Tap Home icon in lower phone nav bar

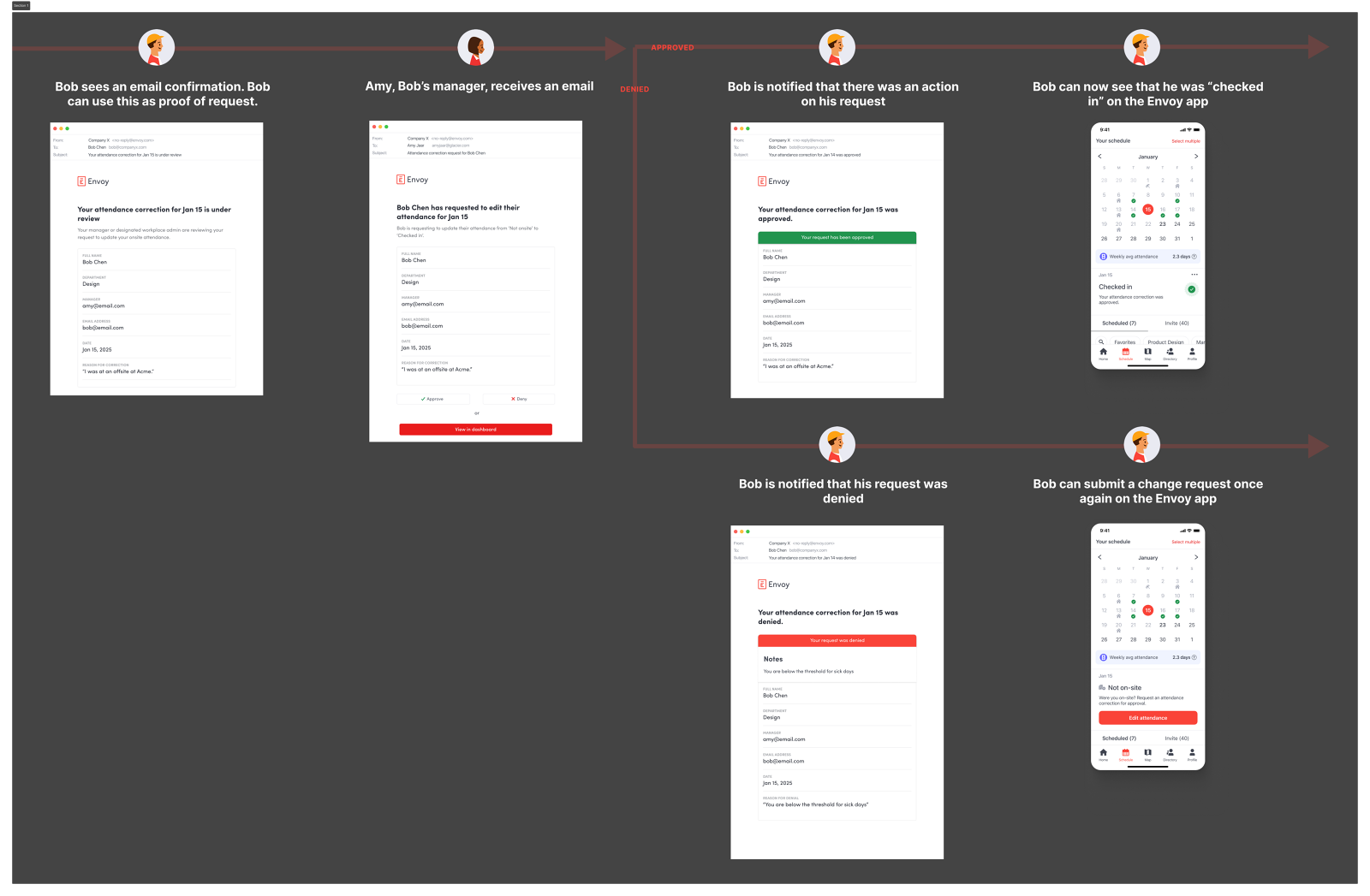tap(1103, 754)
